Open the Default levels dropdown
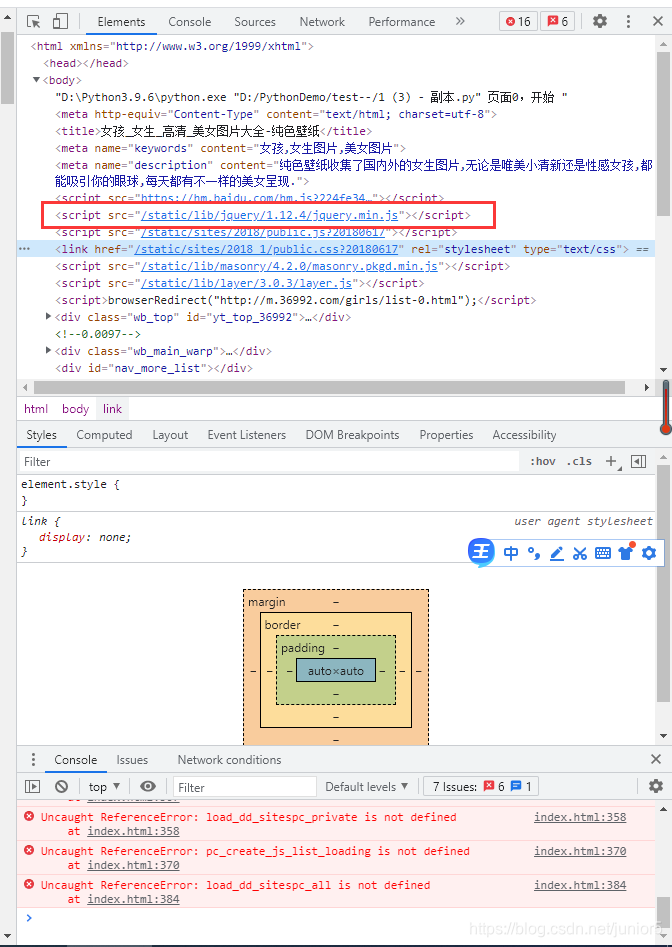672x947 pixels. point(366,786)
